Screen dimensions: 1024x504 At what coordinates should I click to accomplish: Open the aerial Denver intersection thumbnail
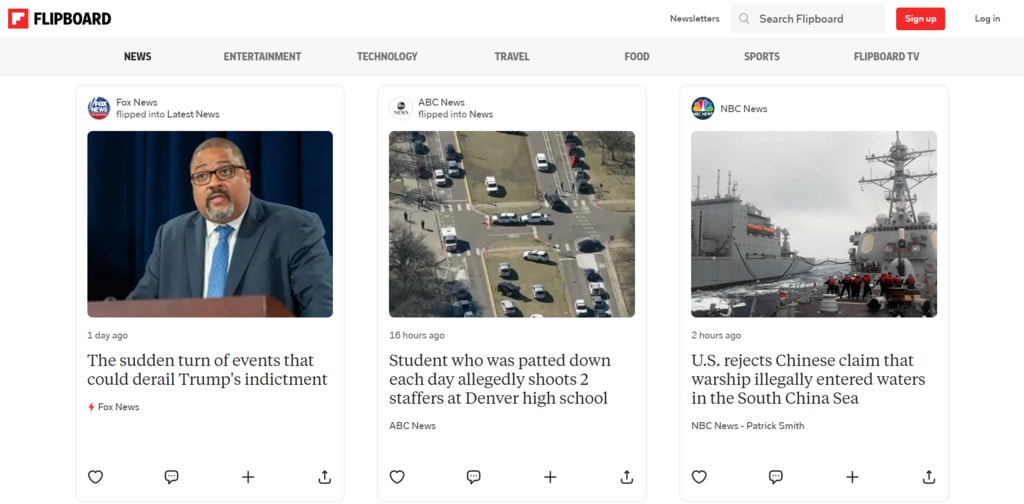[x=512, y=224]
